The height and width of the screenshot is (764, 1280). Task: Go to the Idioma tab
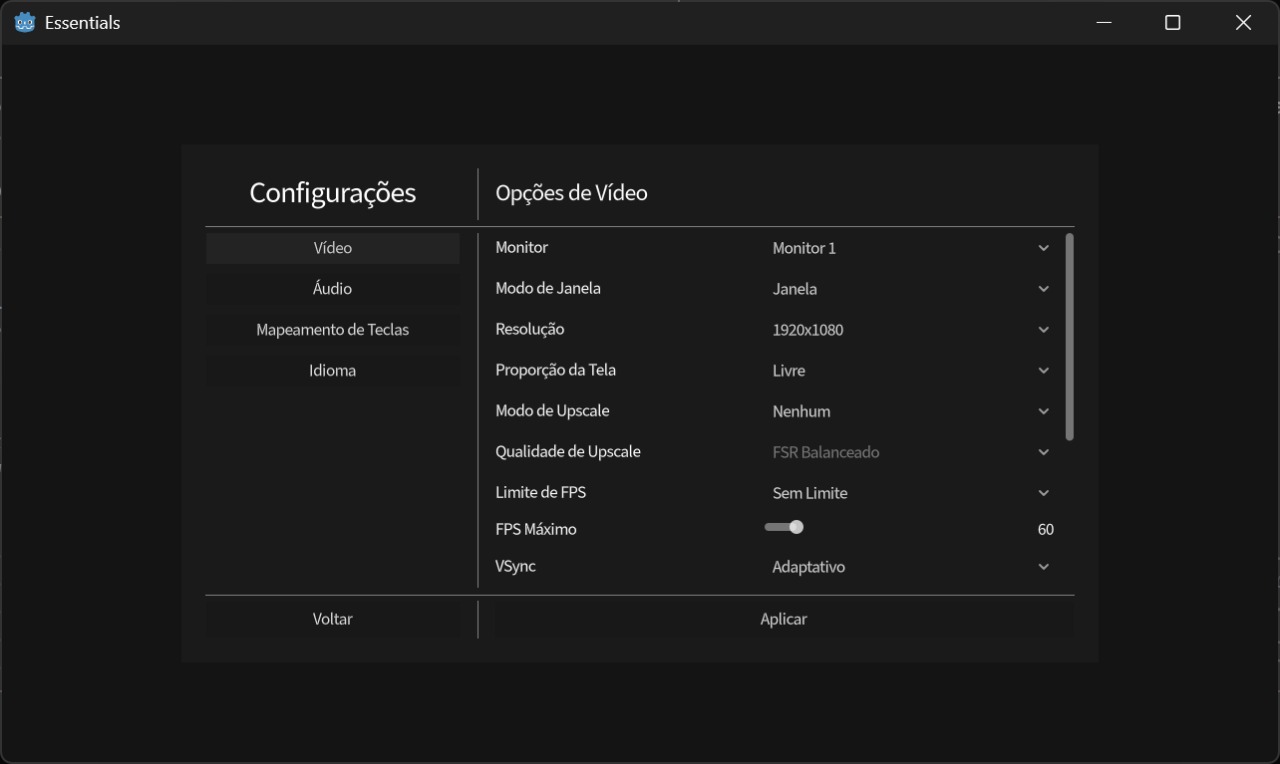click(x=333, y=371)
